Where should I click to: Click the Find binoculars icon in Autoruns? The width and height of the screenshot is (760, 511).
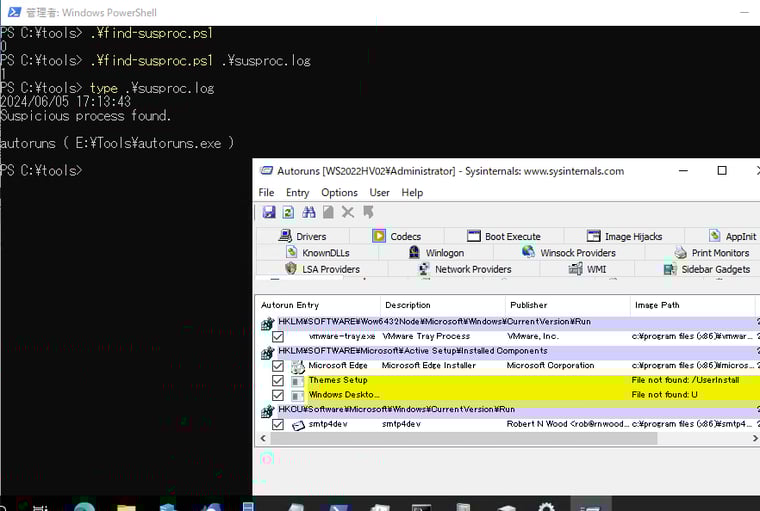309,212
